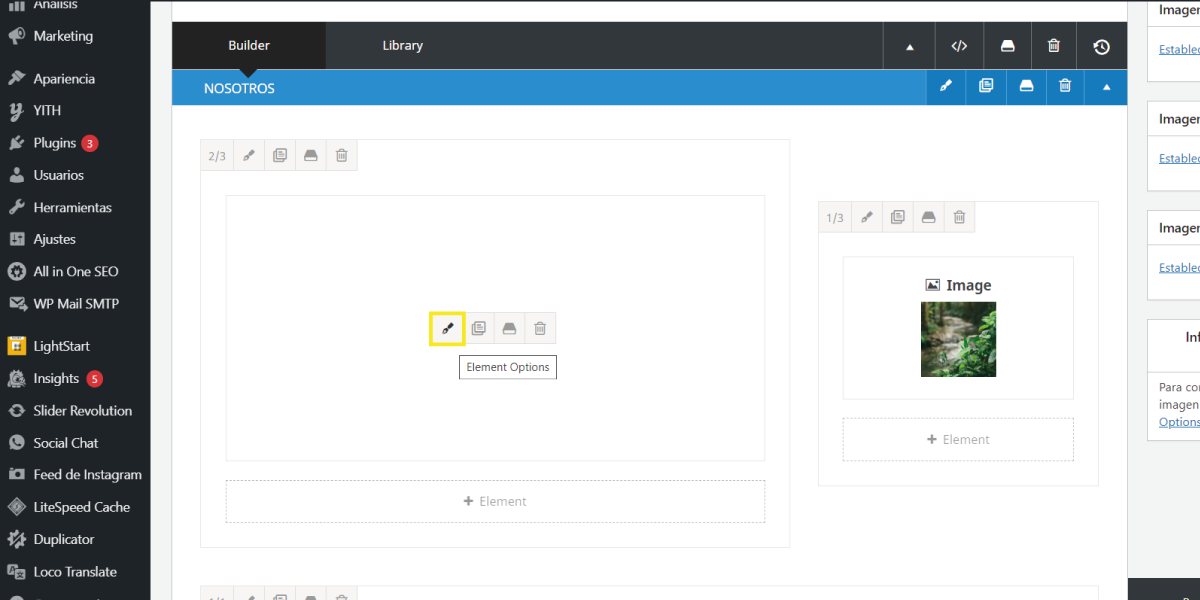This screenshot has height=600, width=1200.
Task: Collapse the NOSOTROS container
Action: (1106, 87)
